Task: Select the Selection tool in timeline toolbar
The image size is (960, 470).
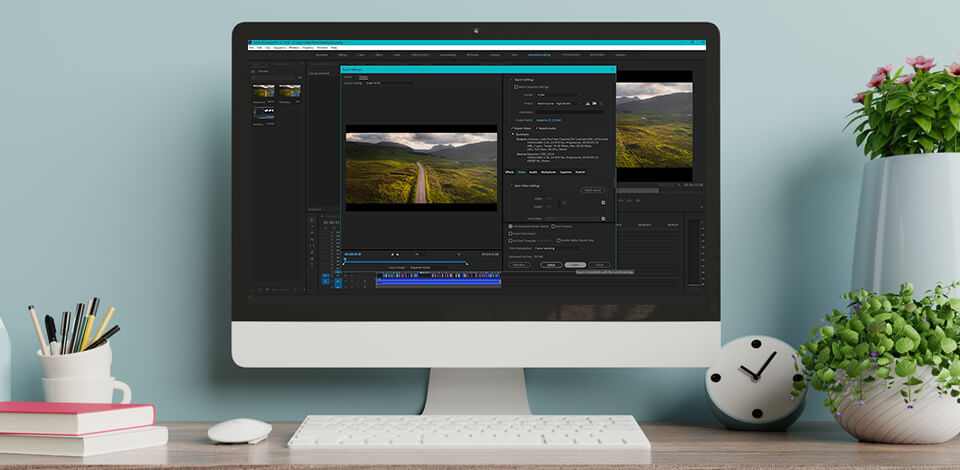Action: pyautogui.click(x=312, y=219)
